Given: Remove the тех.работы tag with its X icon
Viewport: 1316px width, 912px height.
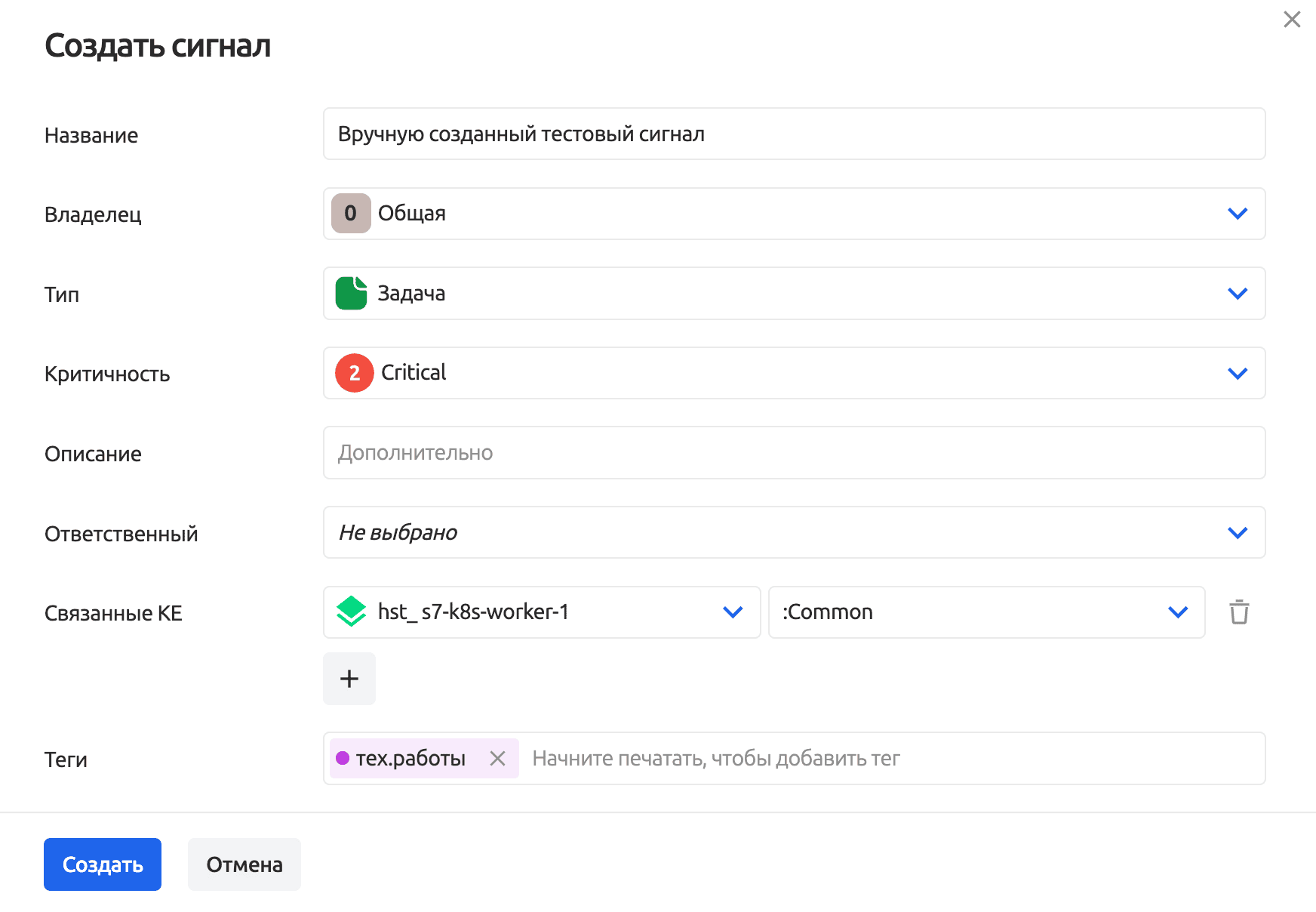Looking at the screenshot, I should click(497, 758).
